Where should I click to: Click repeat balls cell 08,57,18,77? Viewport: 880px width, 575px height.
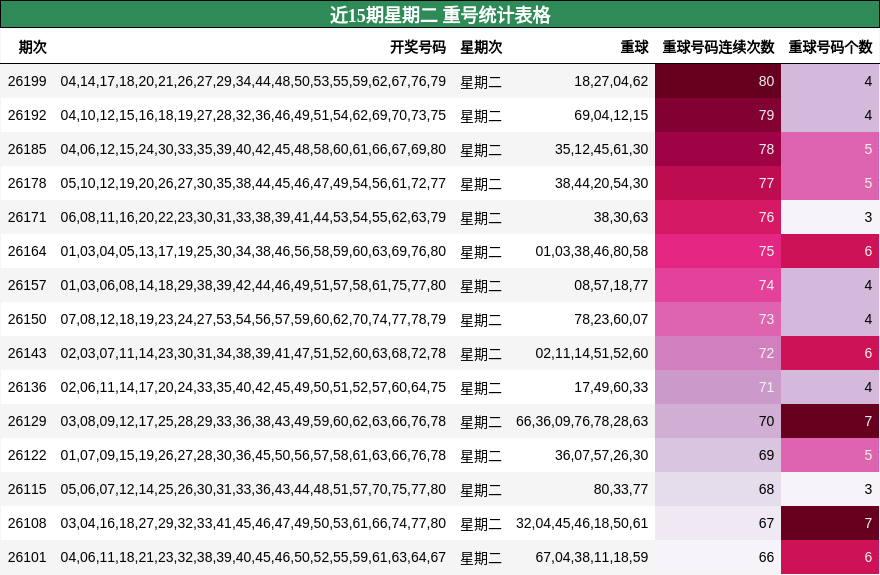click(x=611, y=286)
